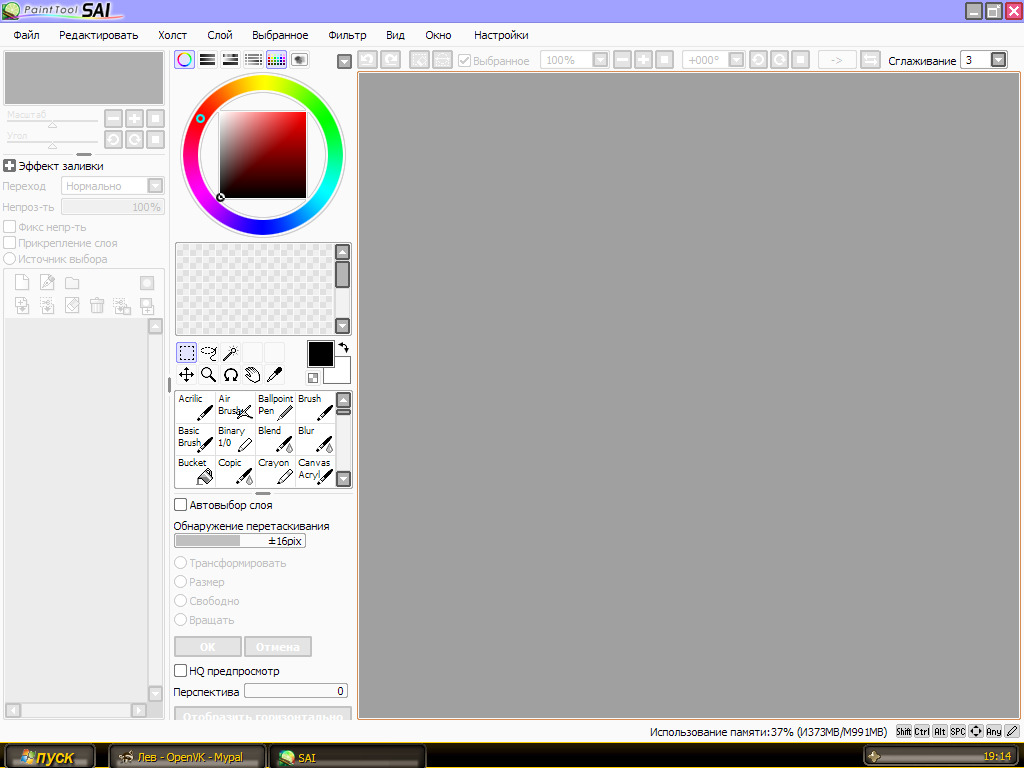Viewport: 1024px width, 768px height.
Task: Toggle the color wheel panel button
Action: pos(184,60)
